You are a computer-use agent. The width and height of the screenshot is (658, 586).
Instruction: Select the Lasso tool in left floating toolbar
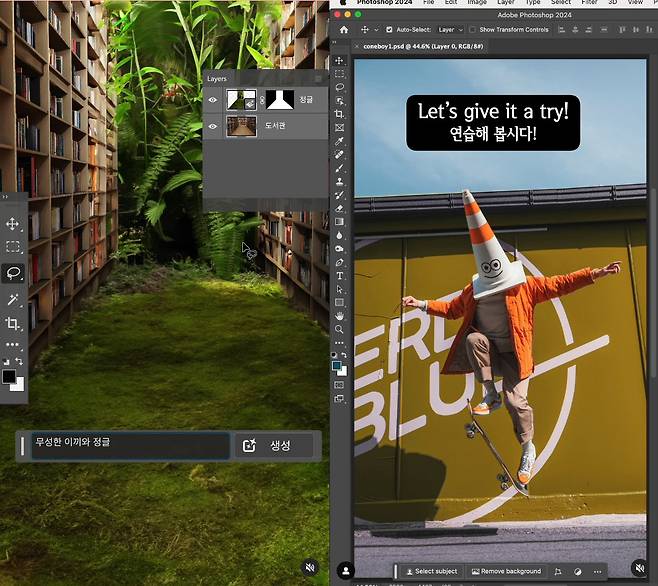pyautogui.click(x=13, y=272)
